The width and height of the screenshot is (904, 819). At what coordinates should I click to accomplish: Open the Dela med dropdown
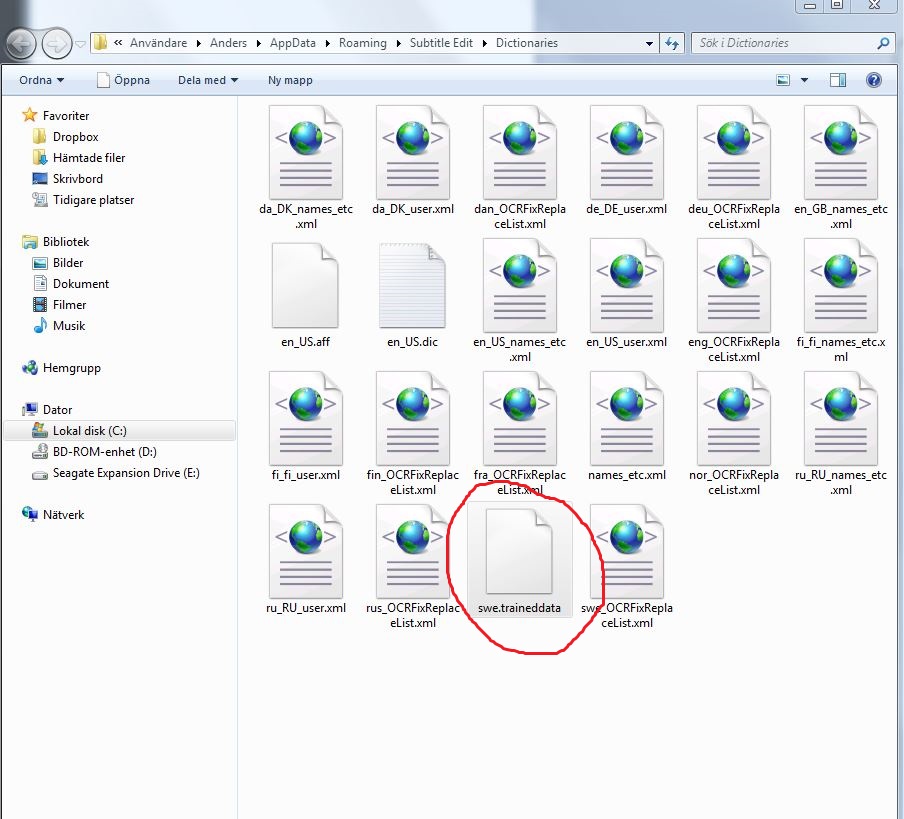tap(208, 80)
